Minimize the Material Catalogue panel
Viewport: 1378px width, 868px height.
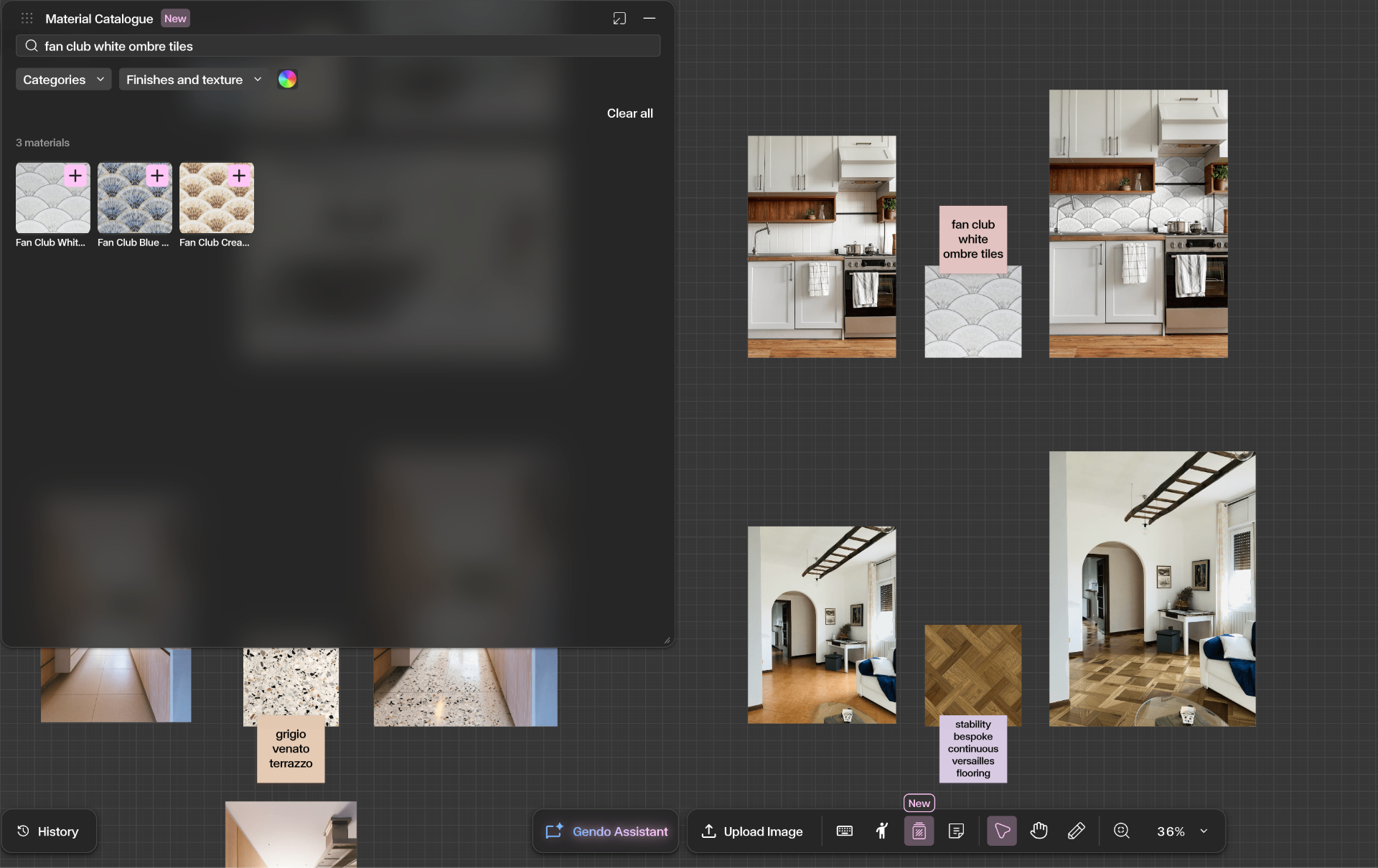click(650, 19)
